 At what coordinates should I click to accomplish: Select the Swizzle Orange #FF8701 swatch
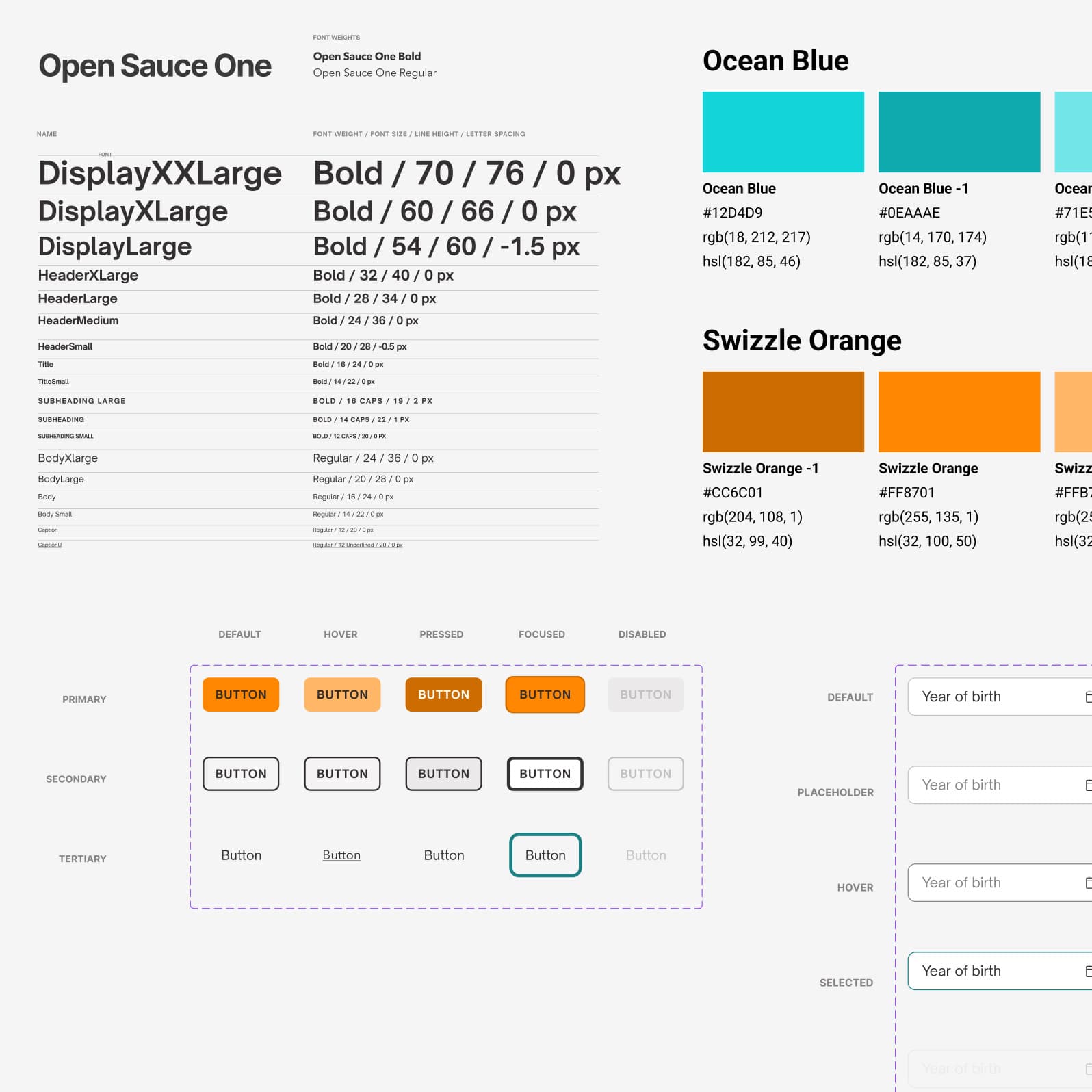point(959,412)
